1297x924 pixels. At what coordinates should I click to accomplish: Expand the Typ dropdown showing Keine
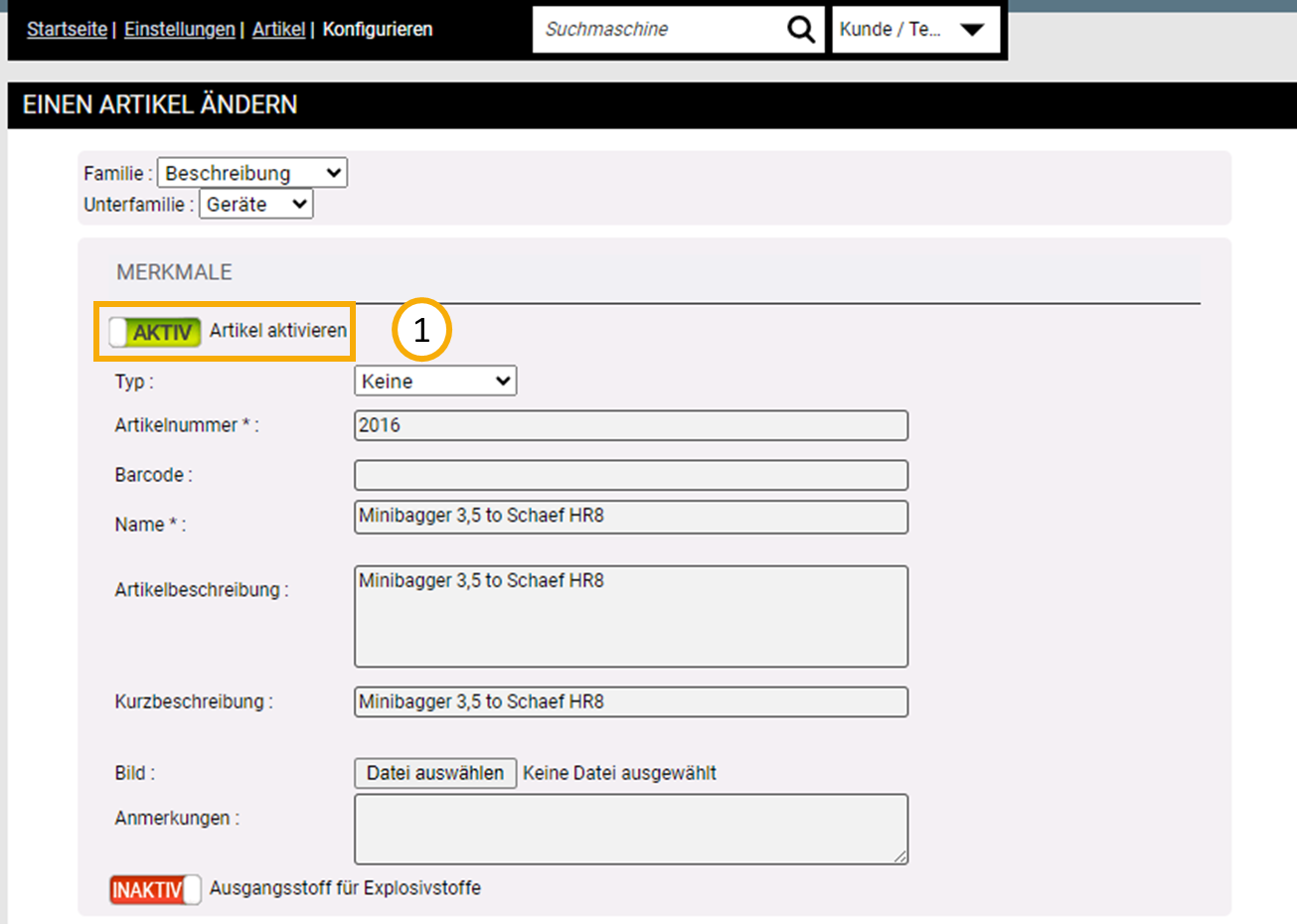click(435, 382)
